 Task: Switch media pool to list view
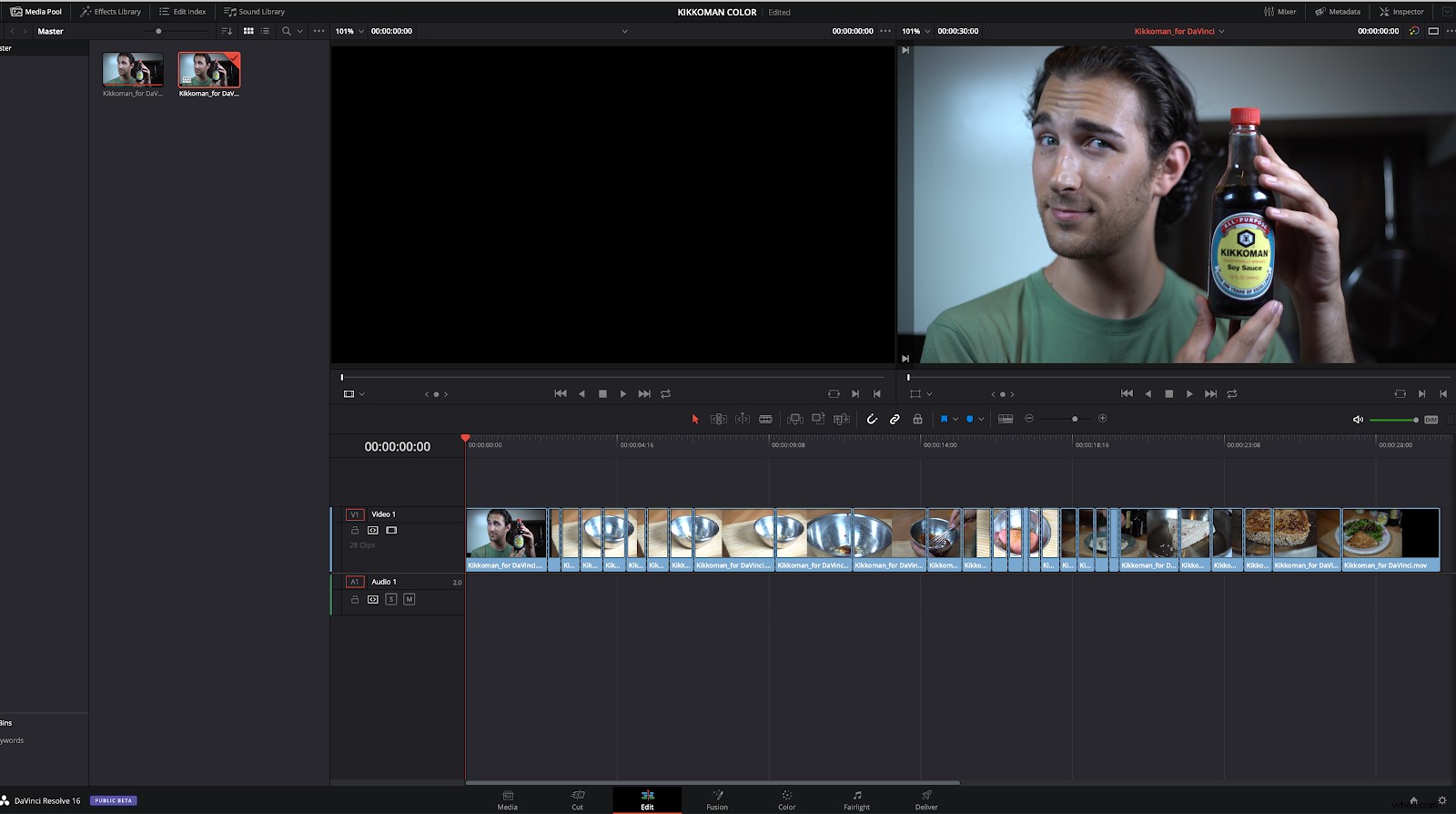(266, 31)
